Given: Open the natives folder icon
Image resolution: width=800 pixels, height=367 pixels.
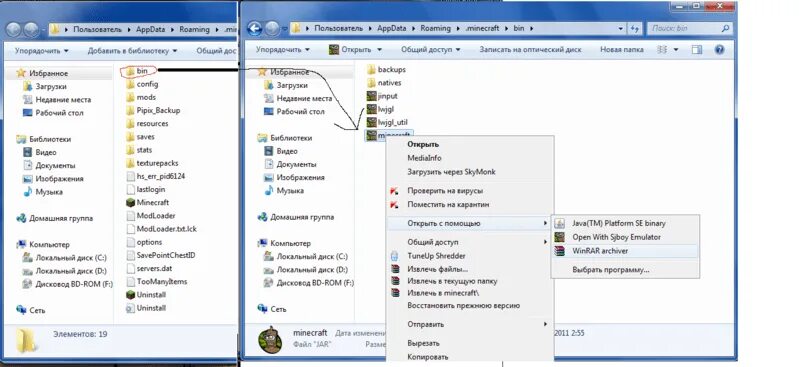Looking at the screenshot, I should coord(371,83).
